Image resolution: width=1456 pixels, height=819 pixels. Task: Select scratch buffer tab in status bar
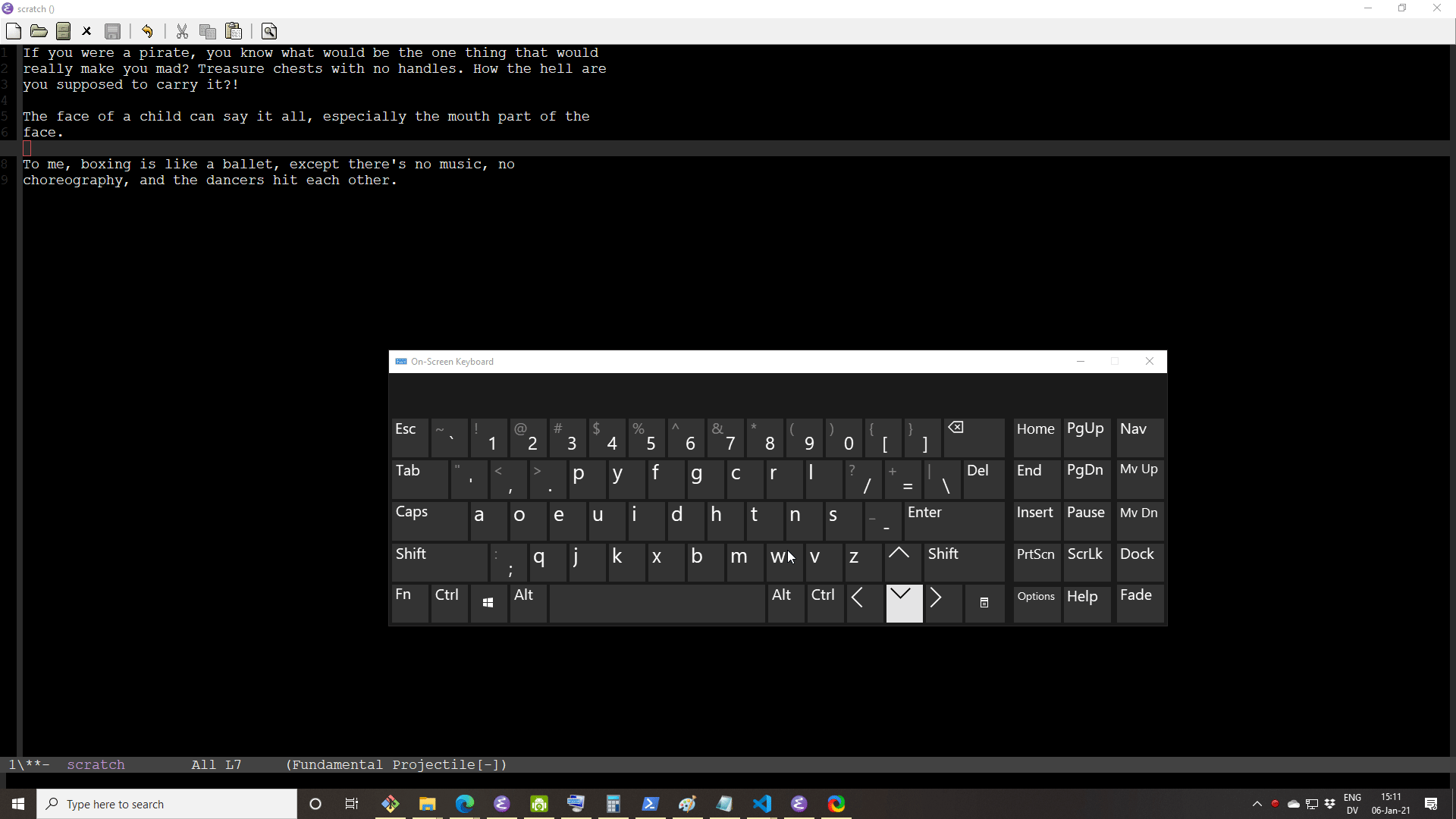click(96, 765)
